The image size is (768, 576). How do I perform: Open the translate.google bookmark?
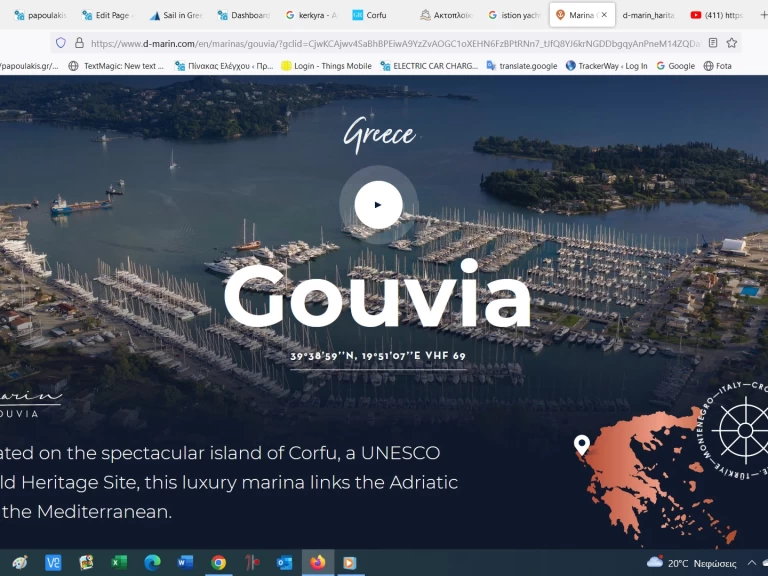tap(521, 66)
